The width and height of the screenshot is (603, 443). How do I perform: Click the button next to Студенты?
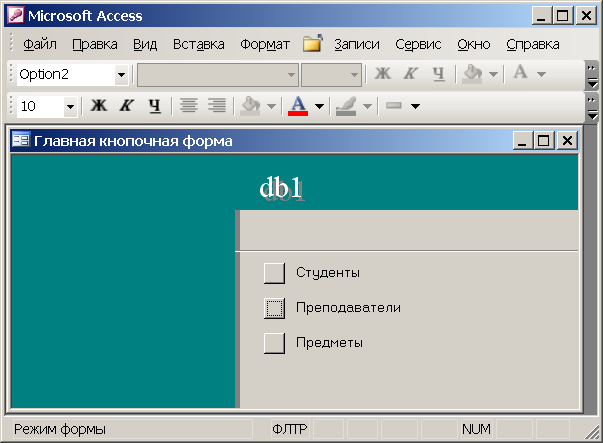(274, 273)
